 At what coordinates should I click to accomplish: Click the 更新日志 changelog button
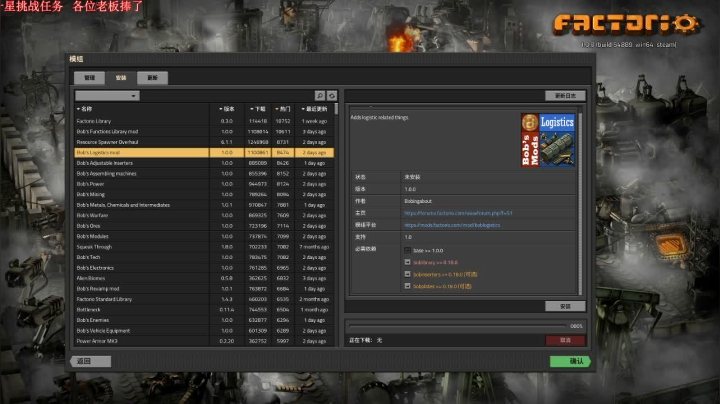coord(565,95)
